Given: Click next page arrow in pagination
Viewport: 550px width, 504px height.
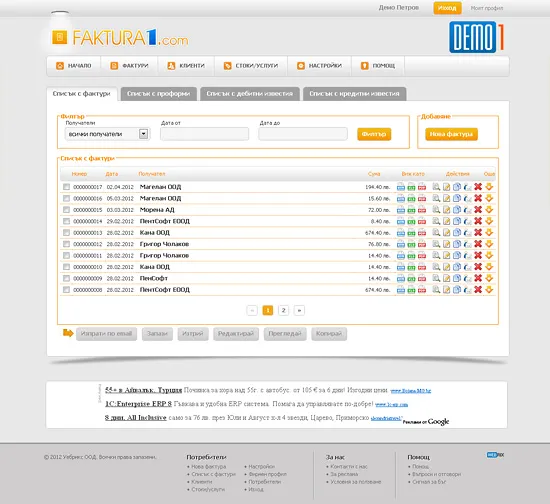Looking at the screenshot, I should click(299, 310).
